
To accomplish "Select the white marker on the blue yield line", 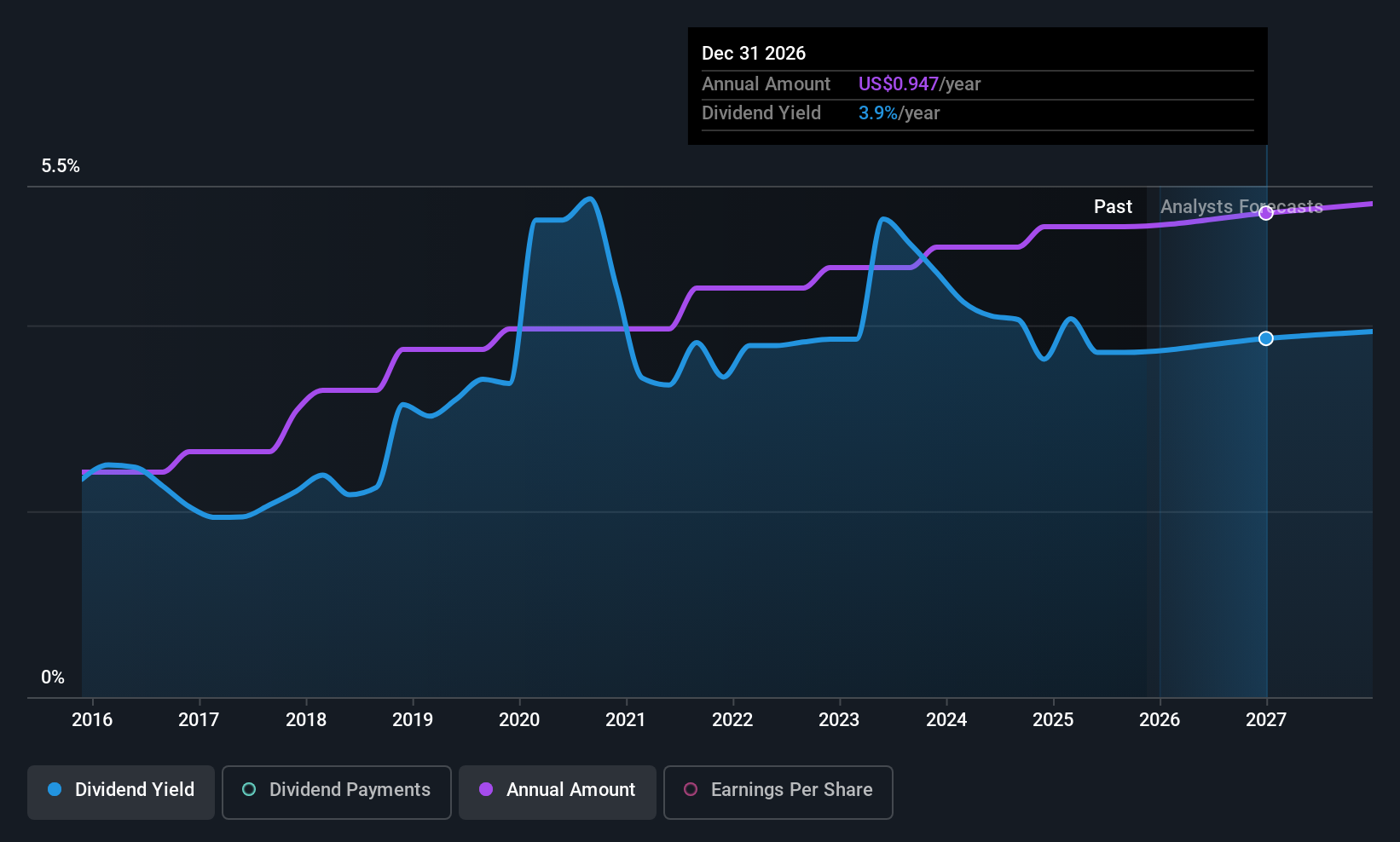I will 1265,338.
